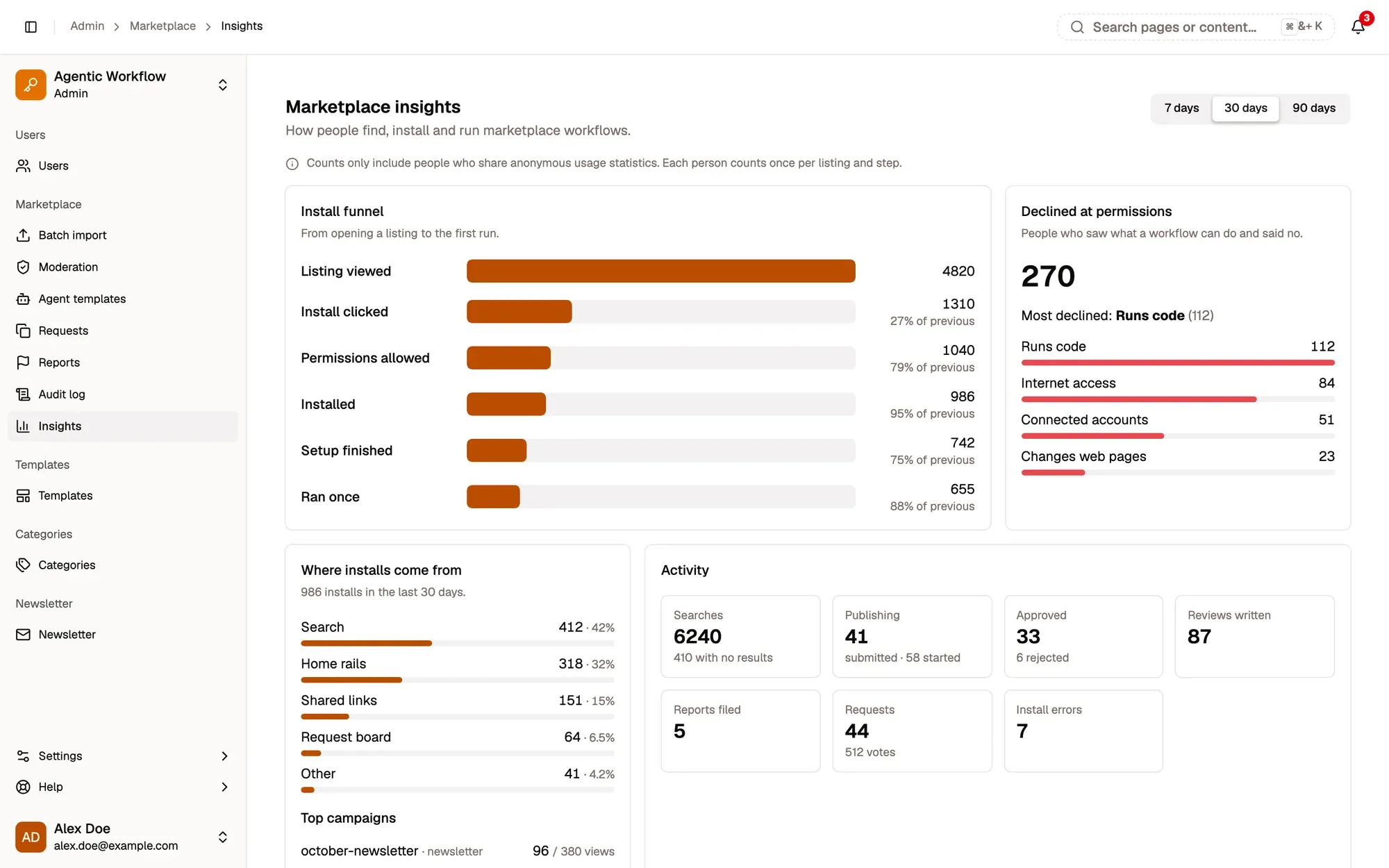
Task: Open the Reviews written card
Action: pyautogui.click(x=1254, y=636)
